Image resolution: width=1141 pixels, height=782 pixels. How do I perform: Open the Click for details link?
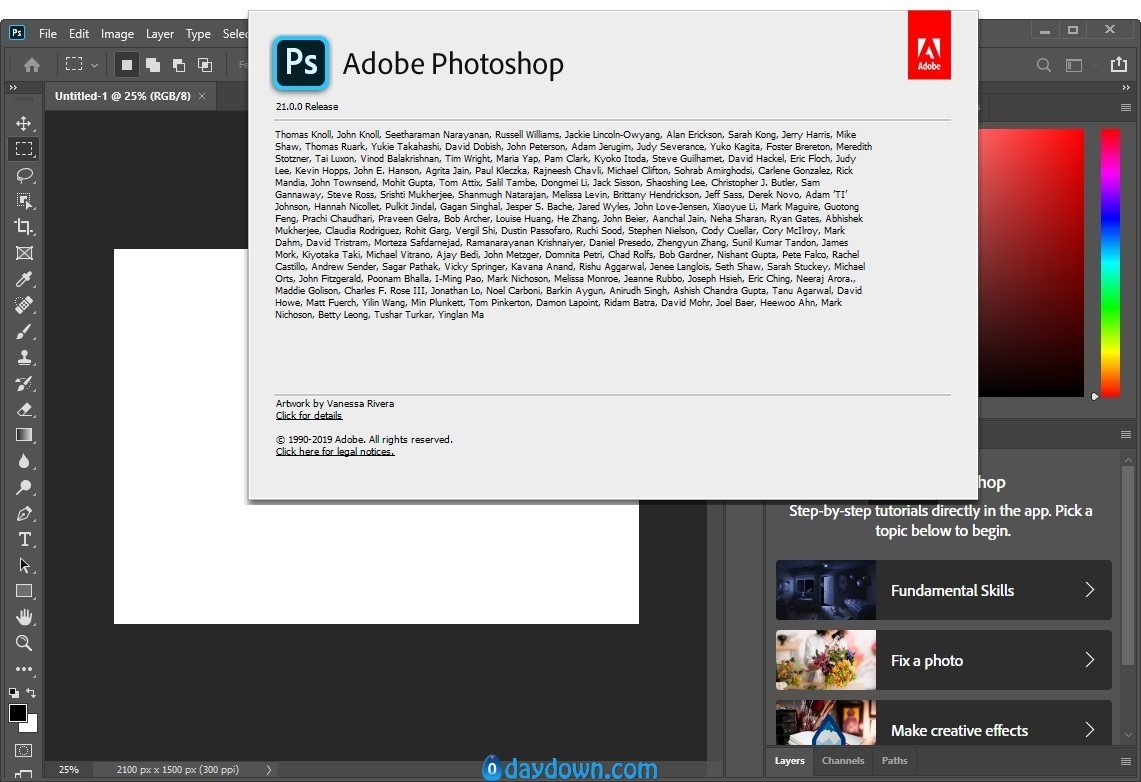(309, 415)
